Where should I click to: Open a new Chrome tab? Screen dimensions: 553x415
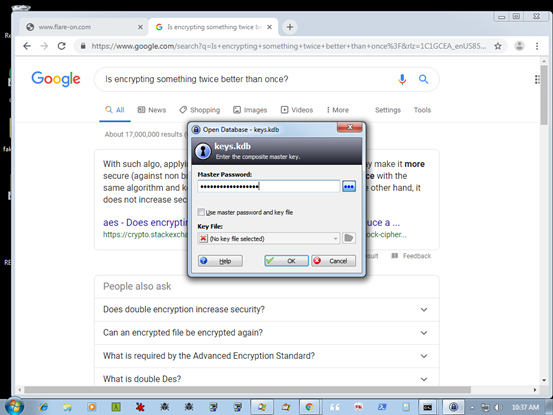(x=290, y=27)
